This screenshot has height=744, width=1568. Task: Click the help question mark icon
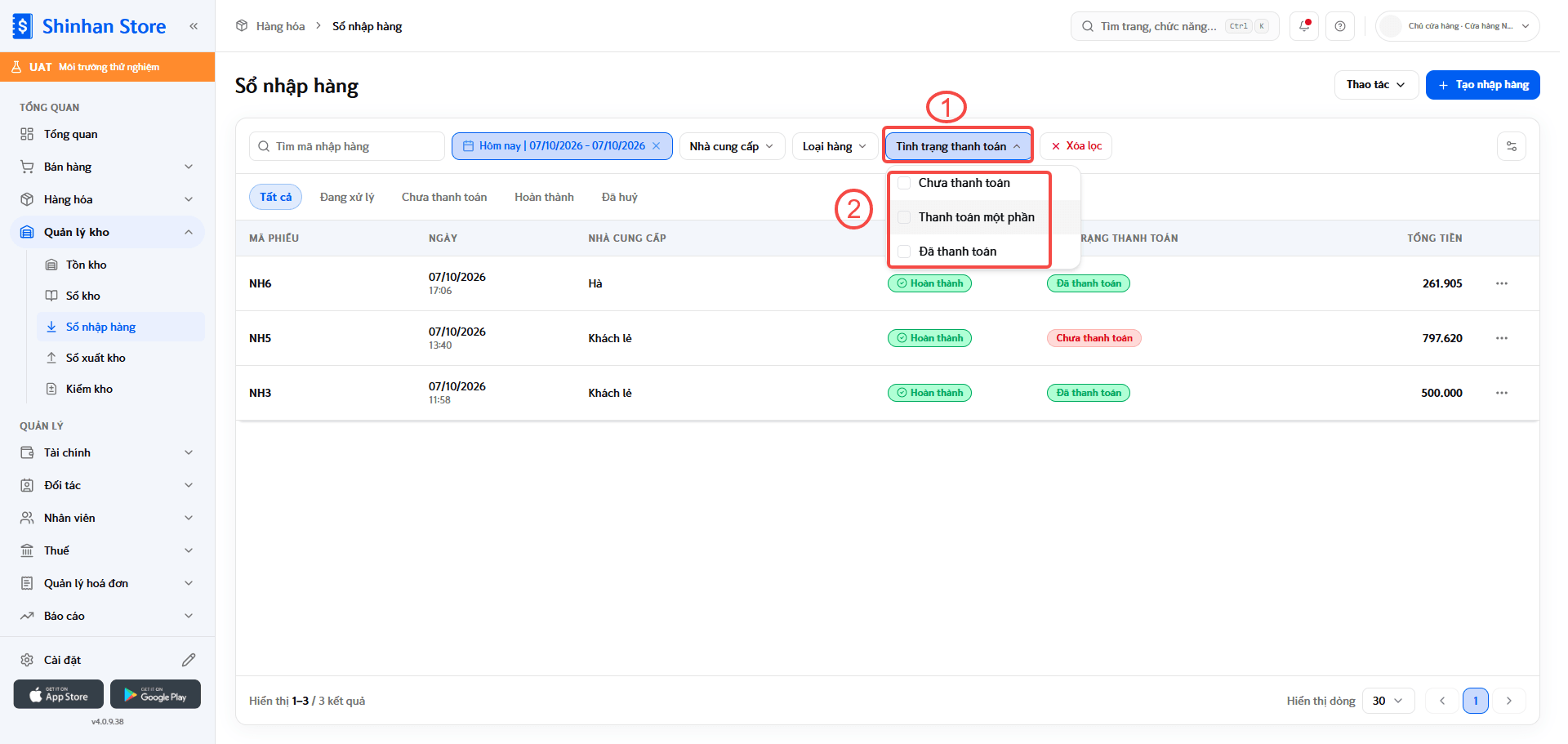[x=1340, y=26]
